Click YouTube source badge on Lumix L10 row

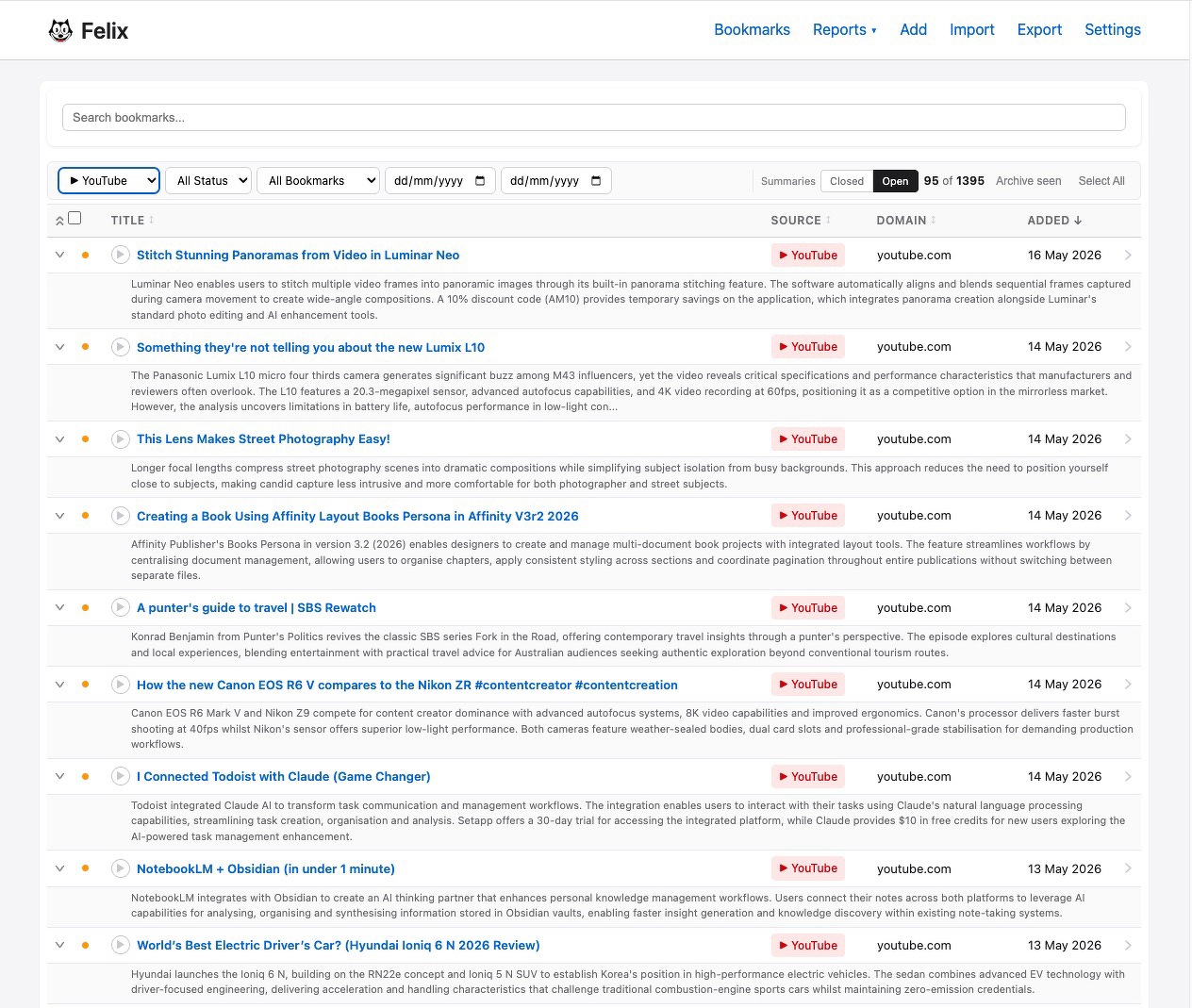point(808,347)
